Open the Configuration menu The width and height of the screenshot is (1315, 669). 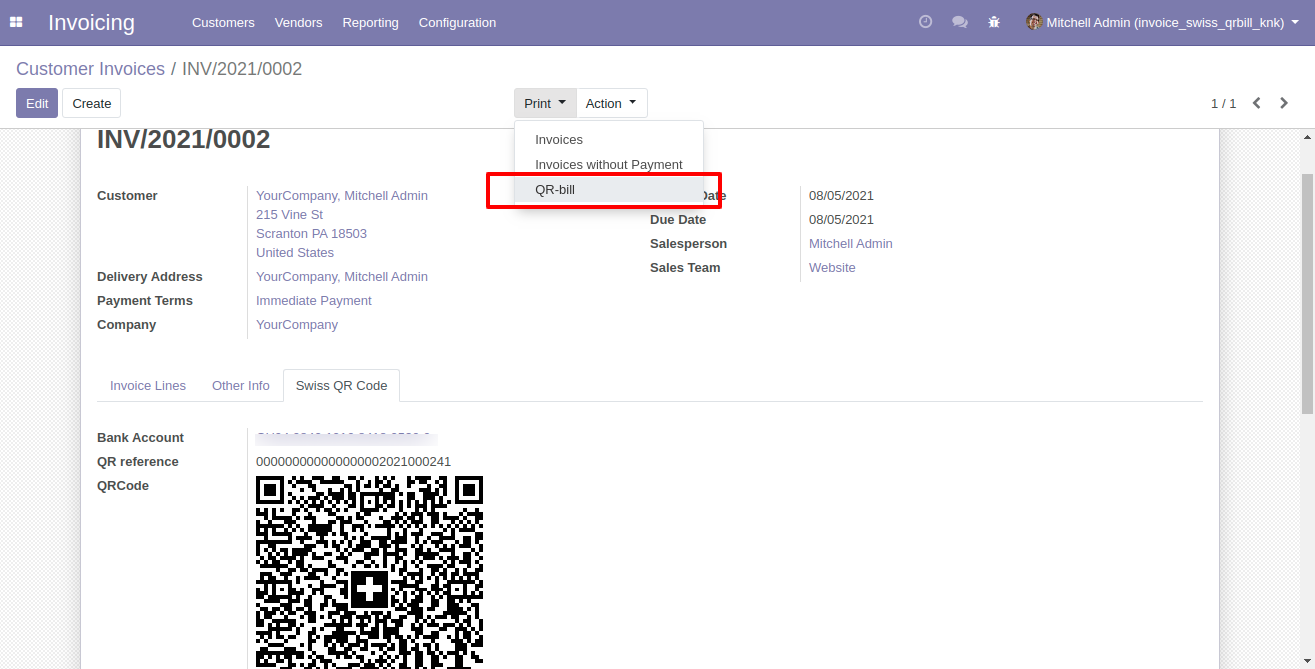point(457,22)
